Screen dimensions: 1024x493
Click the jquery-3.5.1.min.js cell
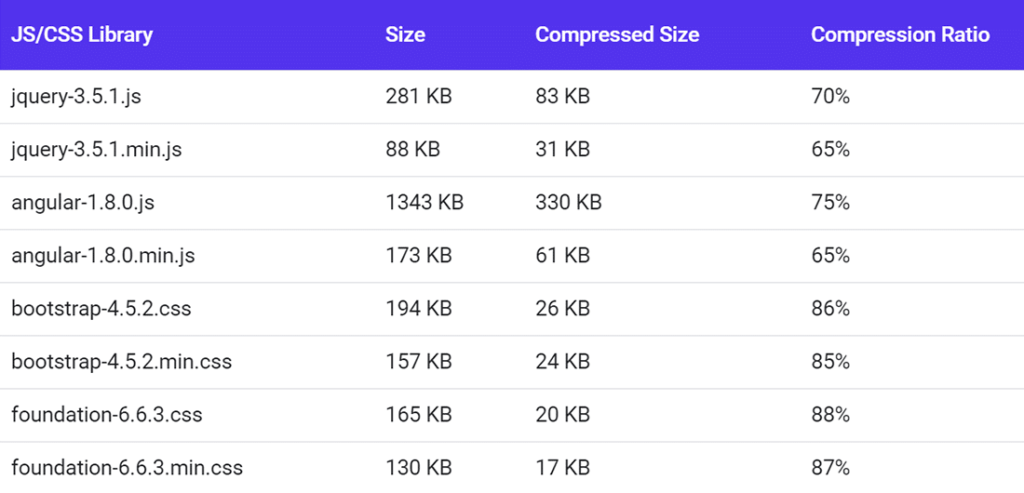coord(96,150)
